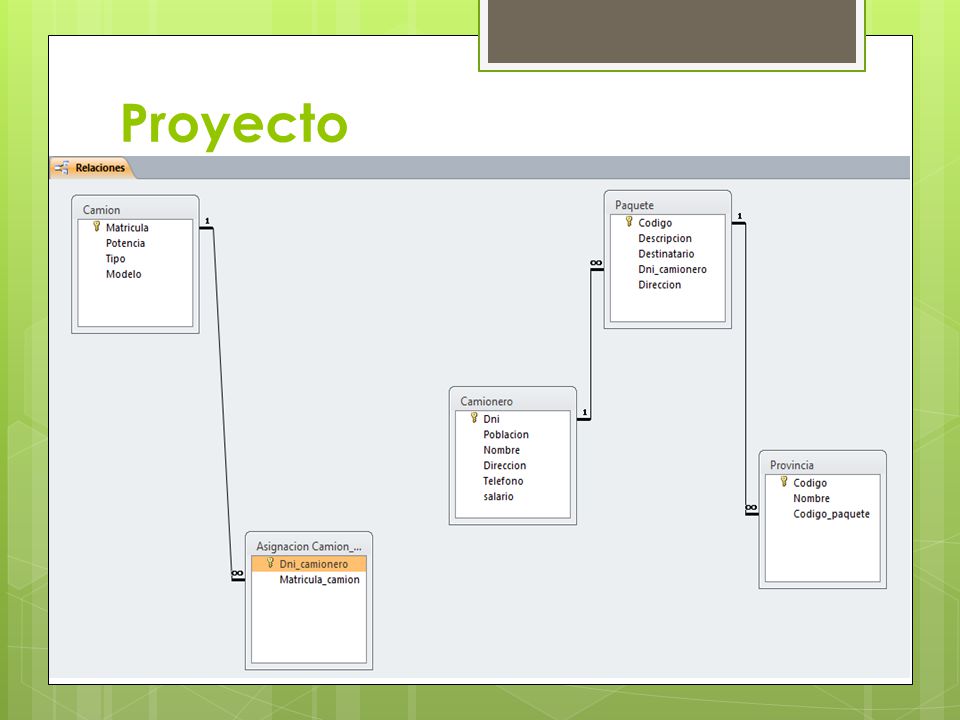The width and height of the screenshot is (960, 720).
Task: Click the infinity symbol at Asignacion Camion relationship
Action: click(238, 574)
